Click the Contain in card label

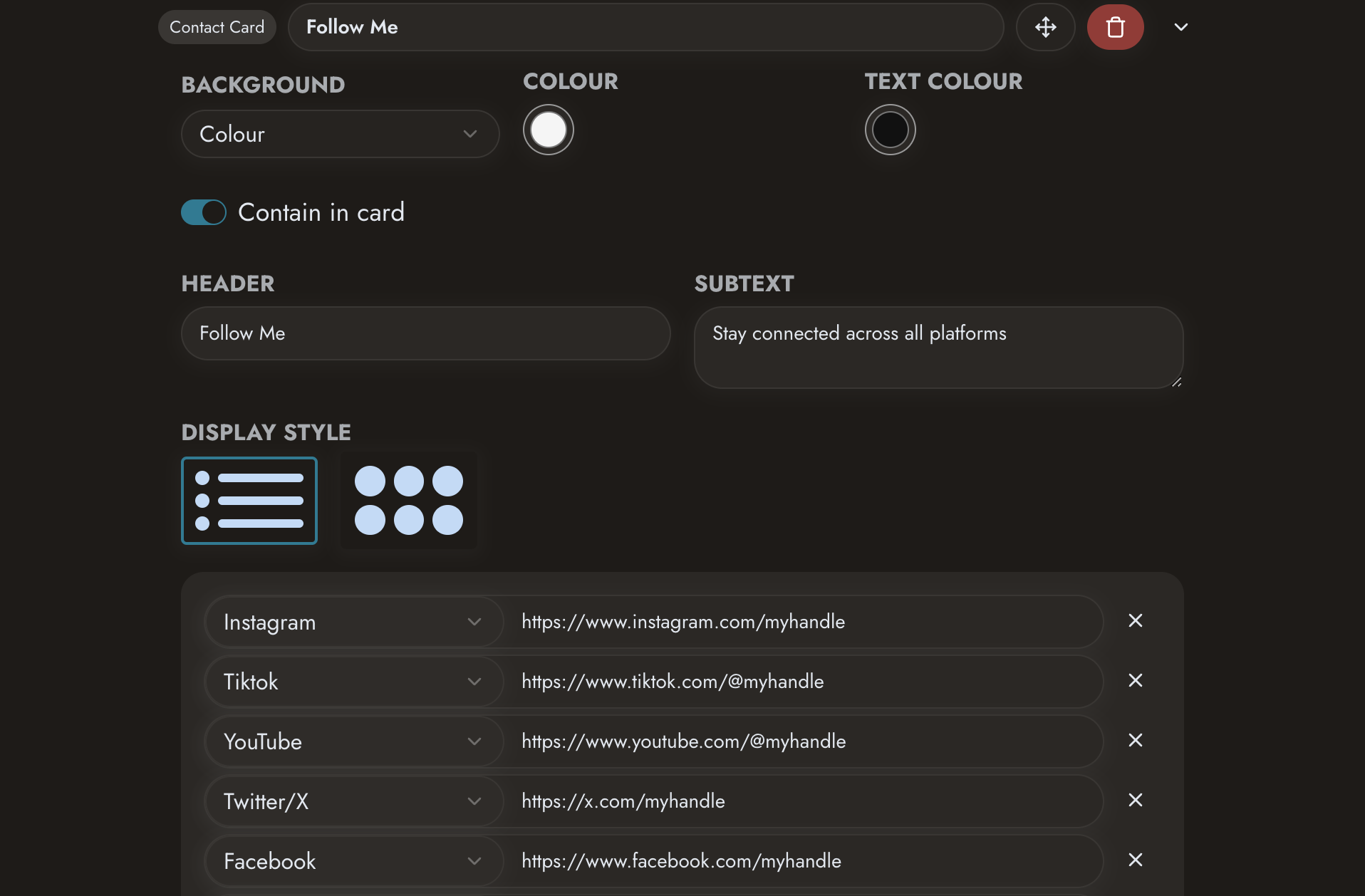coord(321,212)
